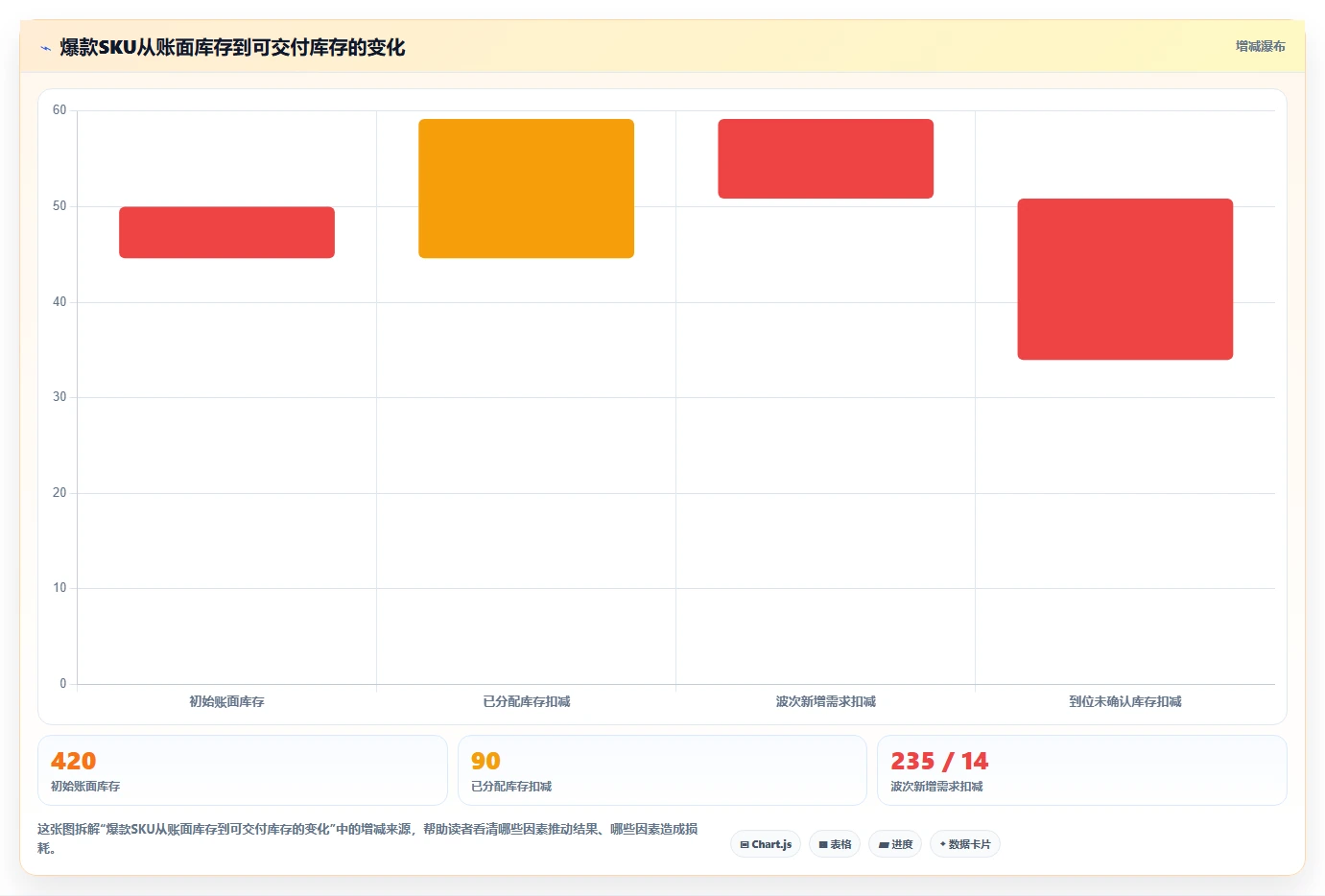Screen dimensions: 1325x896
Task: Click the y-axis value 40
Action: 59,302
